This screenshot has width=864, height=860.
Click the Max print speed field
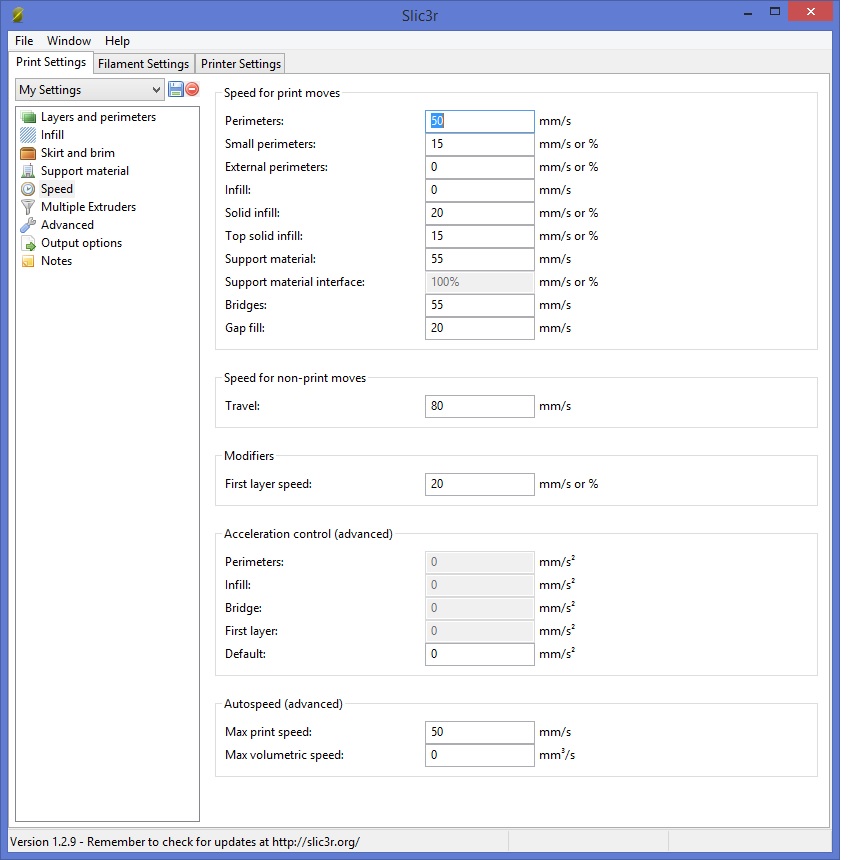(x=479, y=732)
